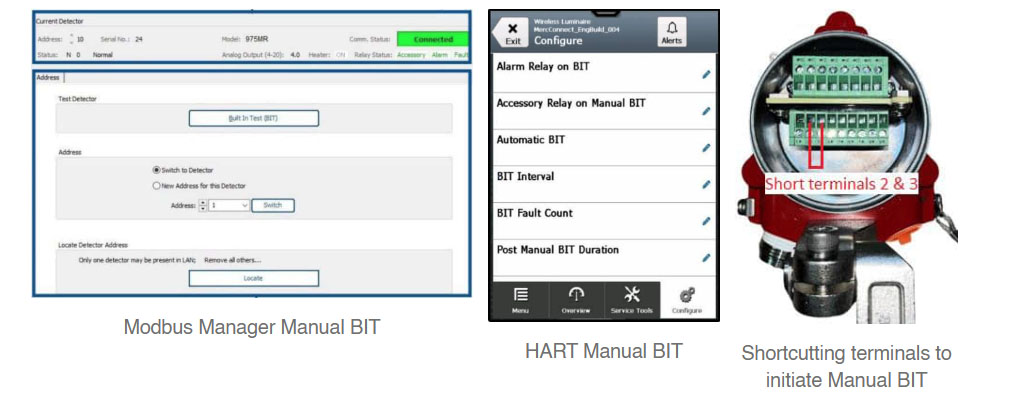The height and width of the screenshot is (406, 1016).
Task: Go to the Overview tab
Action: coord(576,300)
